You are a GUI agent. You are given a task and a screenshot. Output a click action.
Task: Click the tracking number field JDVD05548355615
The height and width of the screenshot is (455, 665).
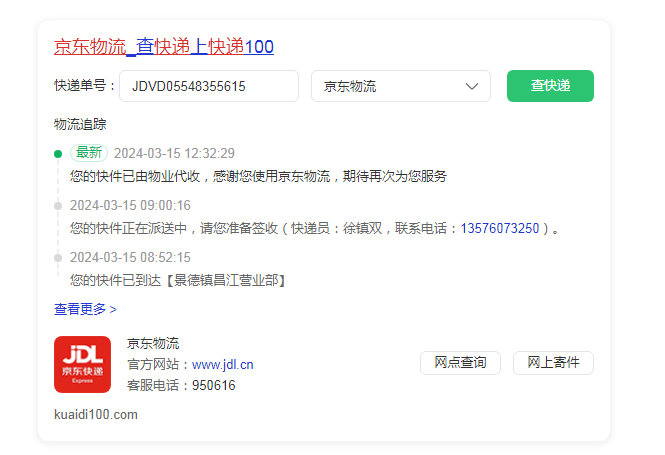(x=209, y=86)
